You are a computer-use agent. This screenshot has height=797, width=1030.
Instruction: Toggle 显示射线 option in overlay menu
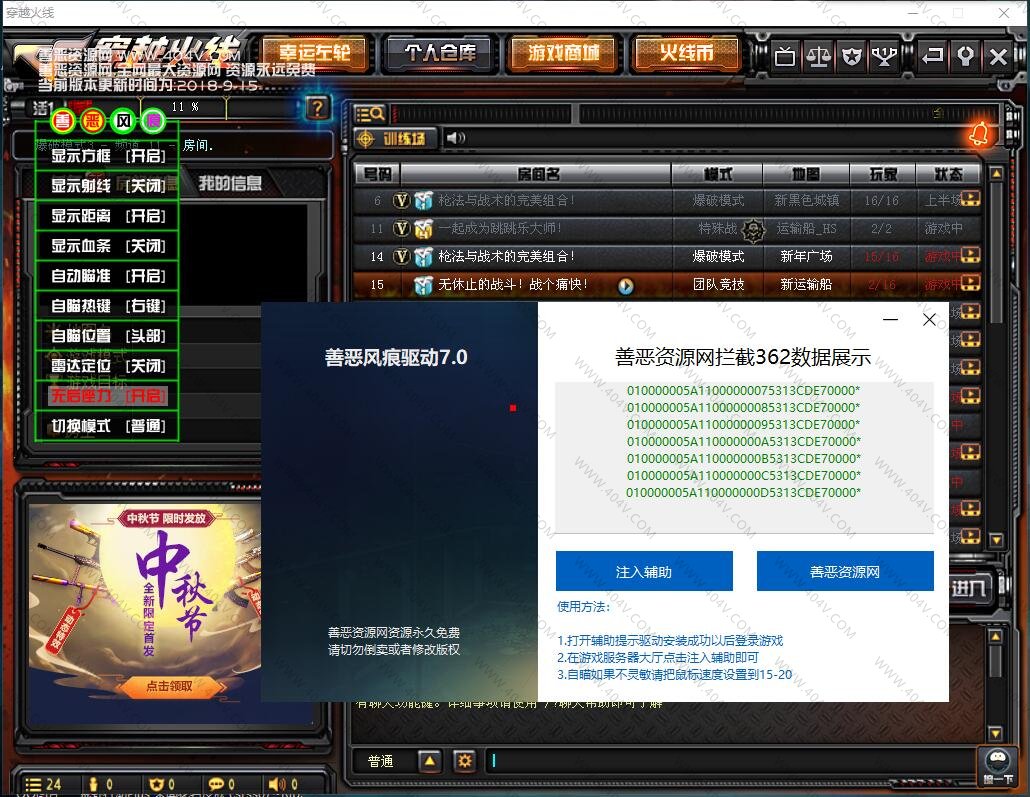coord(108,186)
